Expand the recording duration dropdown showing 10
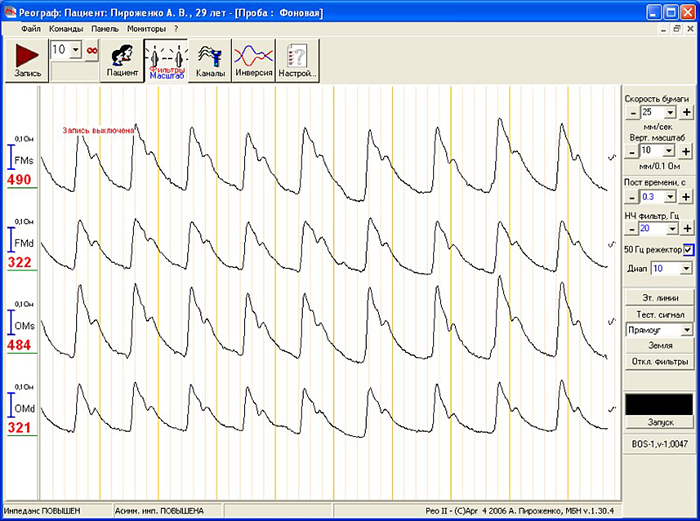700x521 pixels. 77,49
